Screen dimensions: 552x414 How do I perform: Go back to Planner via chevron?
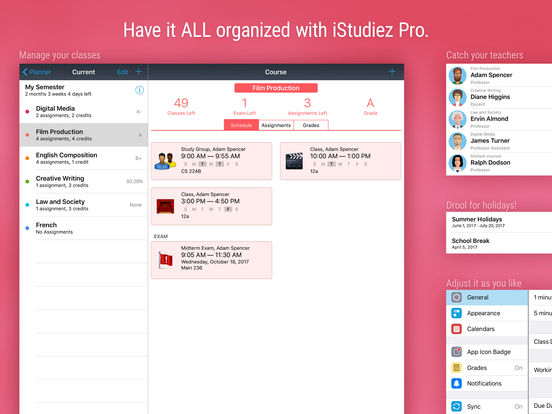click(25, 72)
